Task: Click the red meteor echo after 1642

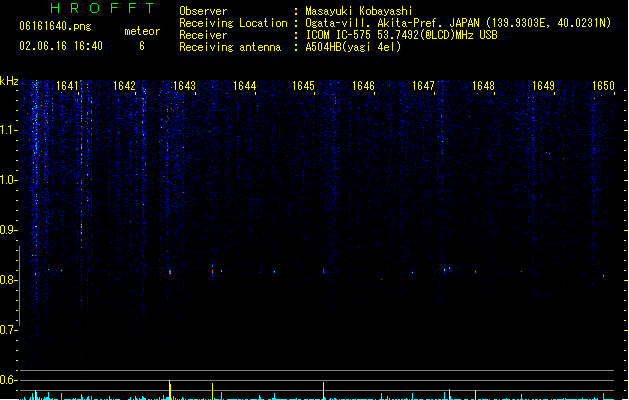Action: [x=170, y=272]
